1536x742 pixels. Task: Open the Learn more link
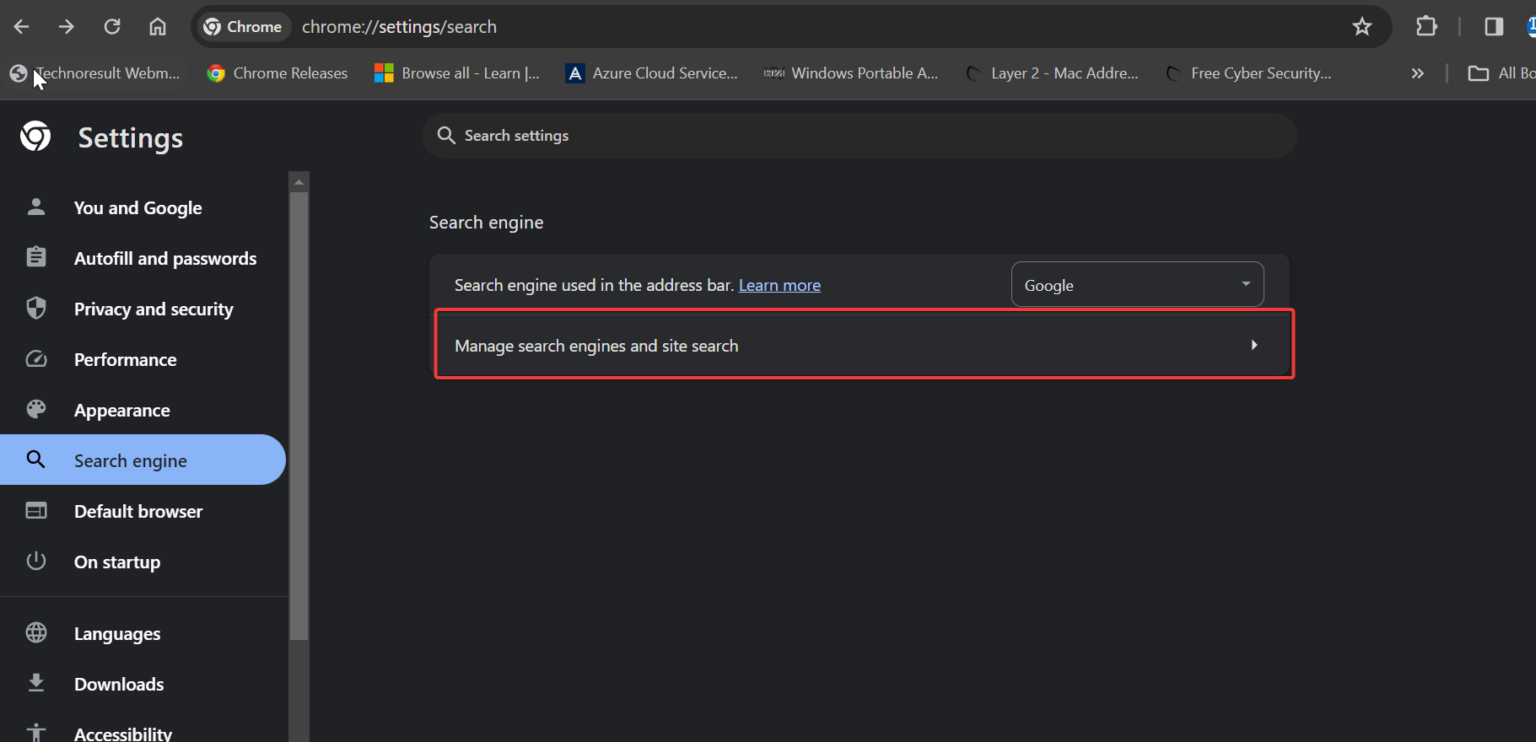tap(779, 285)
